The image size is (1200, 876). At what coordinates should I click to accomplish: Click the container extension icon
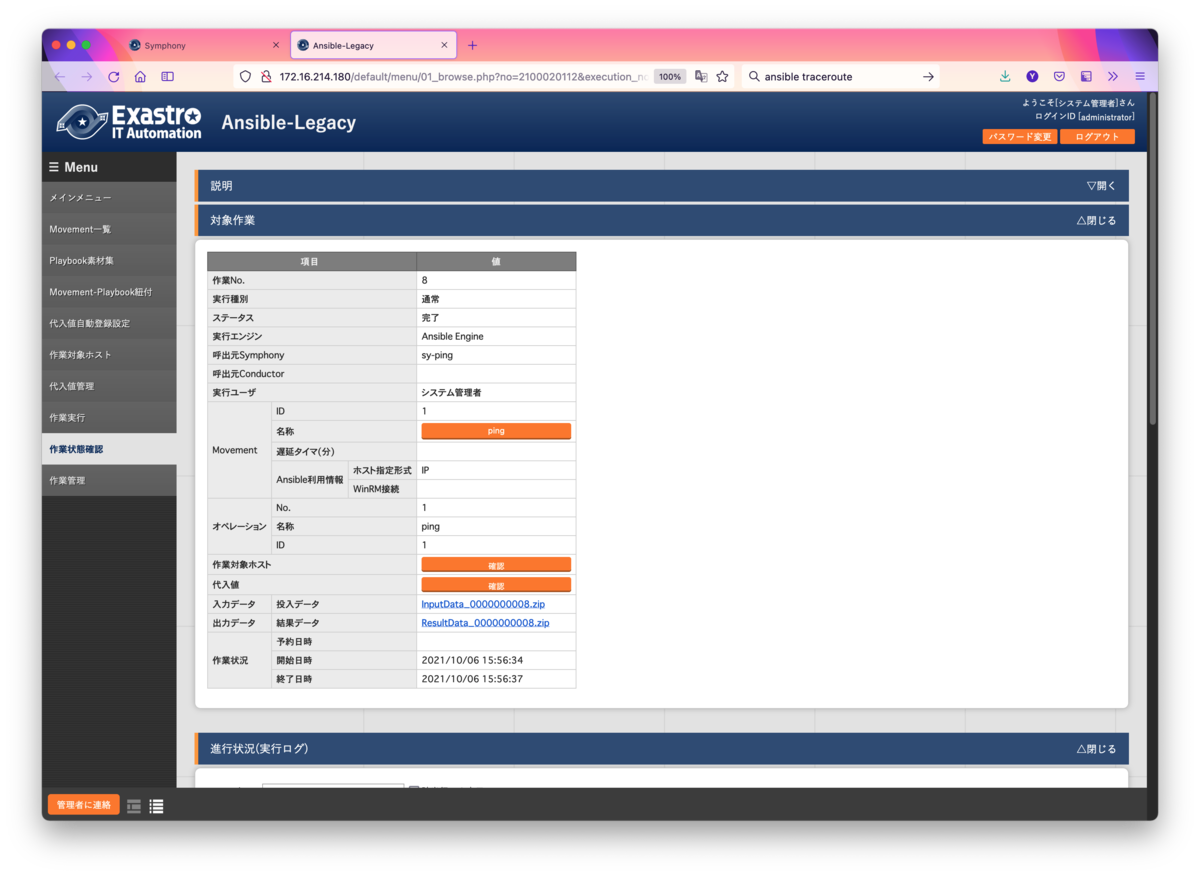tap(1086, 76)
